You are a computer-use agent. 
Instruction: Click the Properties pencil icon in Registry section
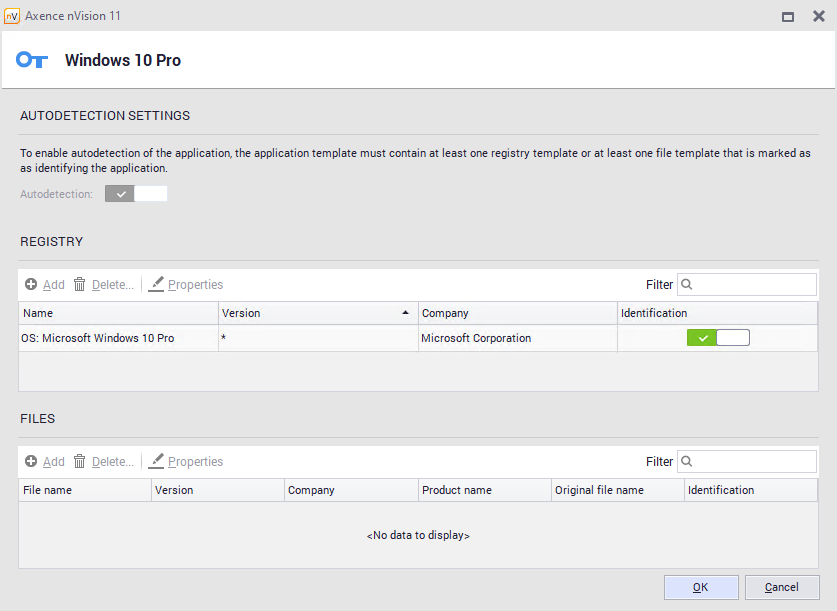click(156, 285)
